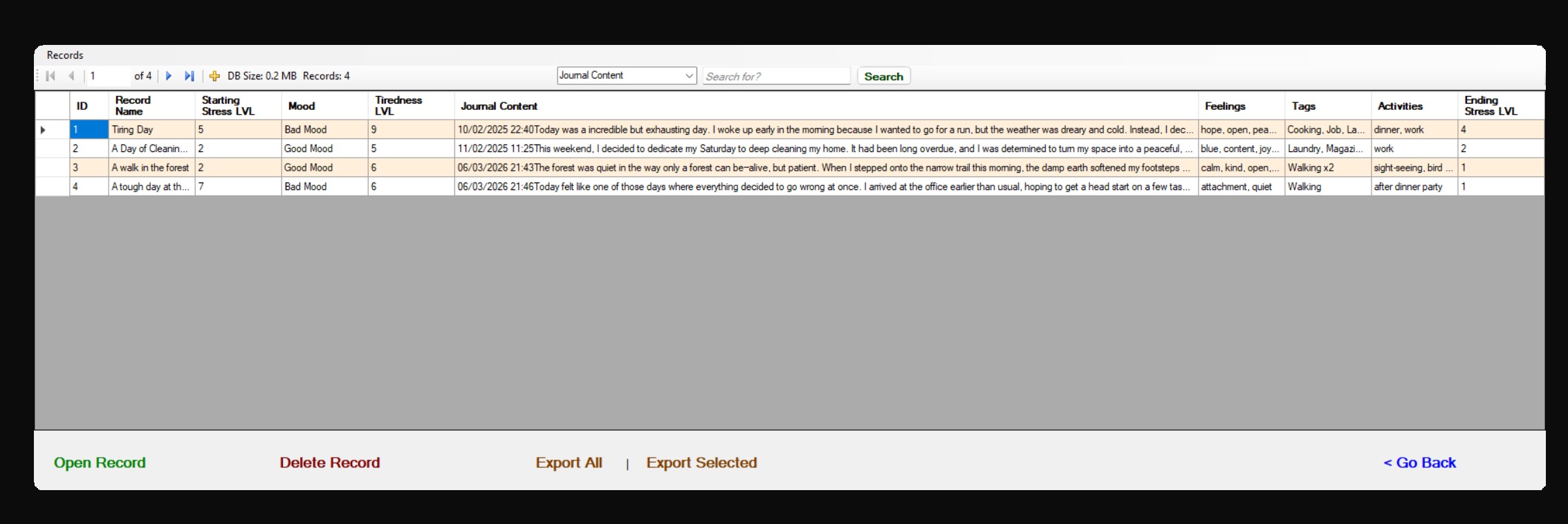This screenshot has width=1568, height=524.
Task: Click the journal entry dated 06/03/2026 21:43
Action: pos(826,168)
